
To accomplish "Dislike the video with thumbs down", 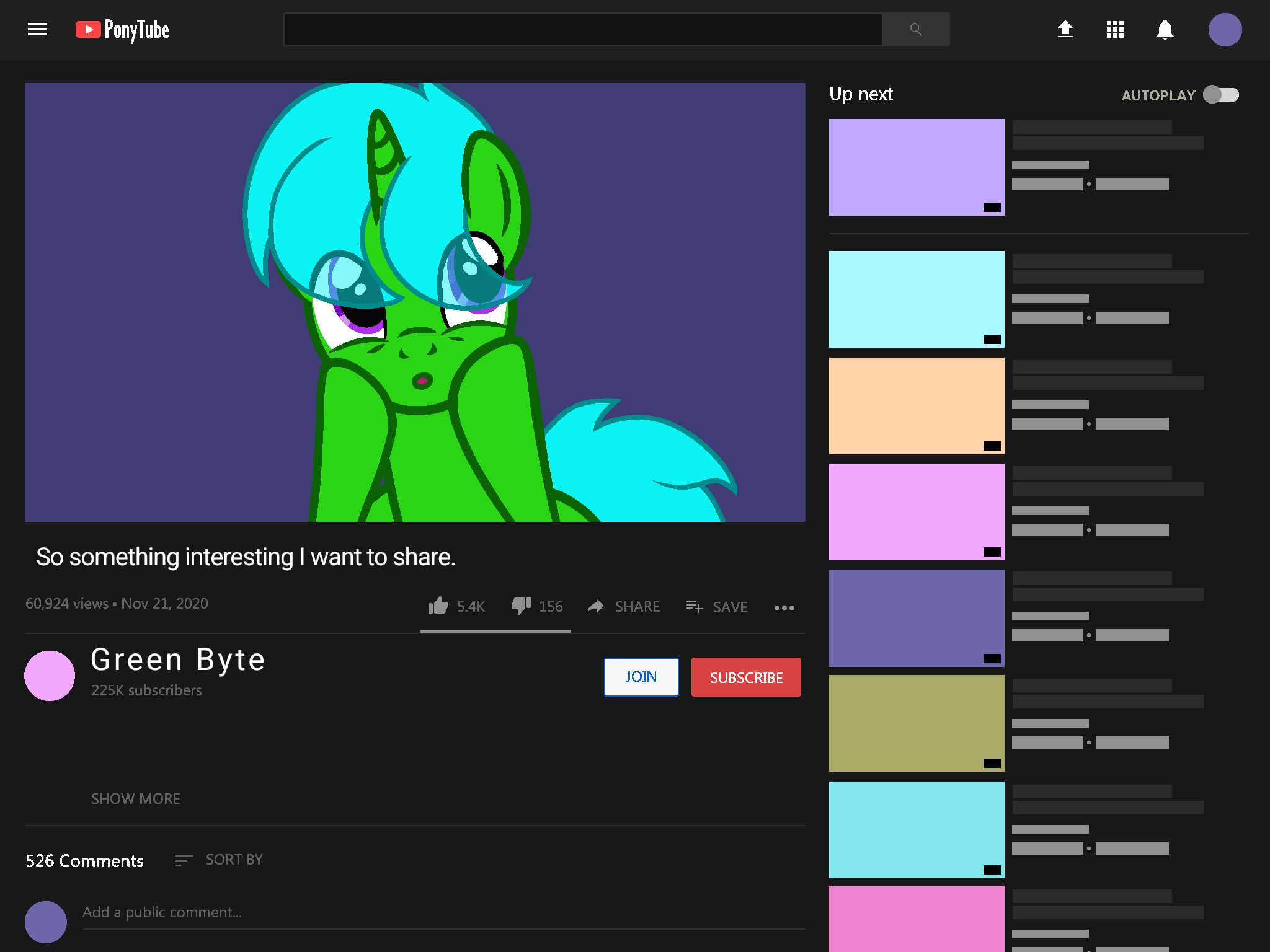I will coord(520,606).
